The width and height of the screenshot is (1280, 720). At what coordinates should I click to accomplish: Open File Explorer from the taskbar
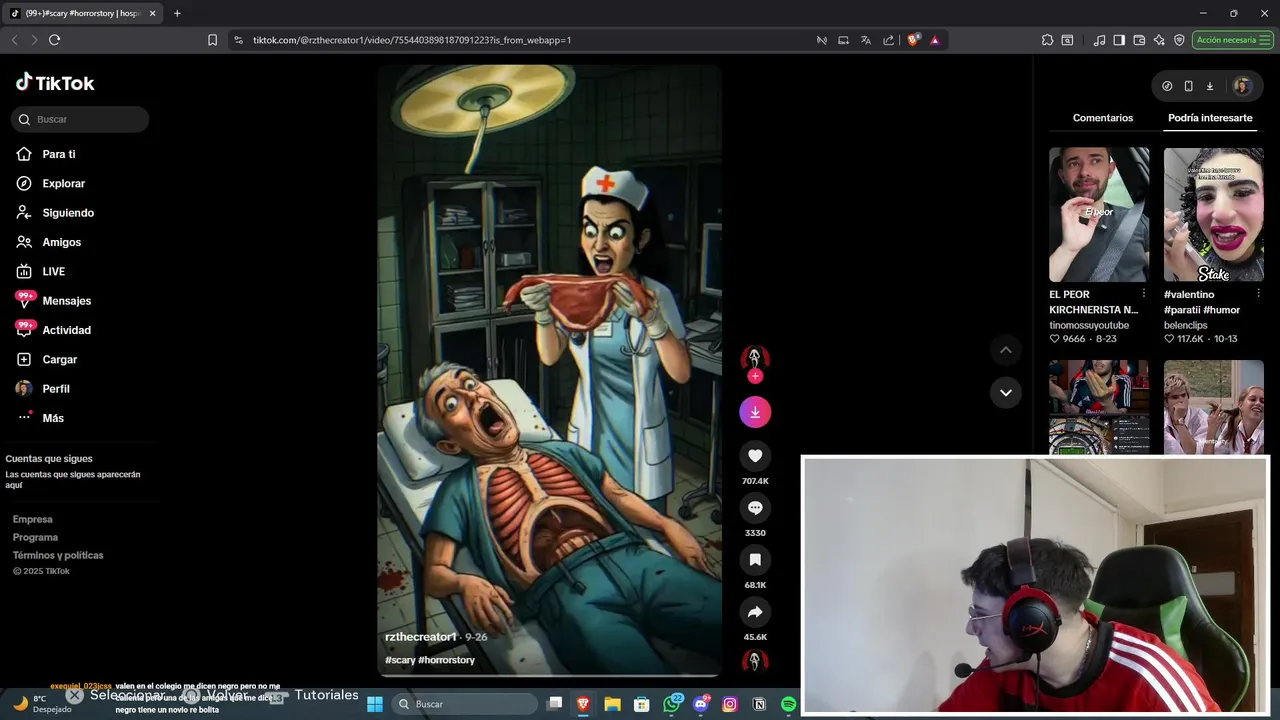(612, 704)
